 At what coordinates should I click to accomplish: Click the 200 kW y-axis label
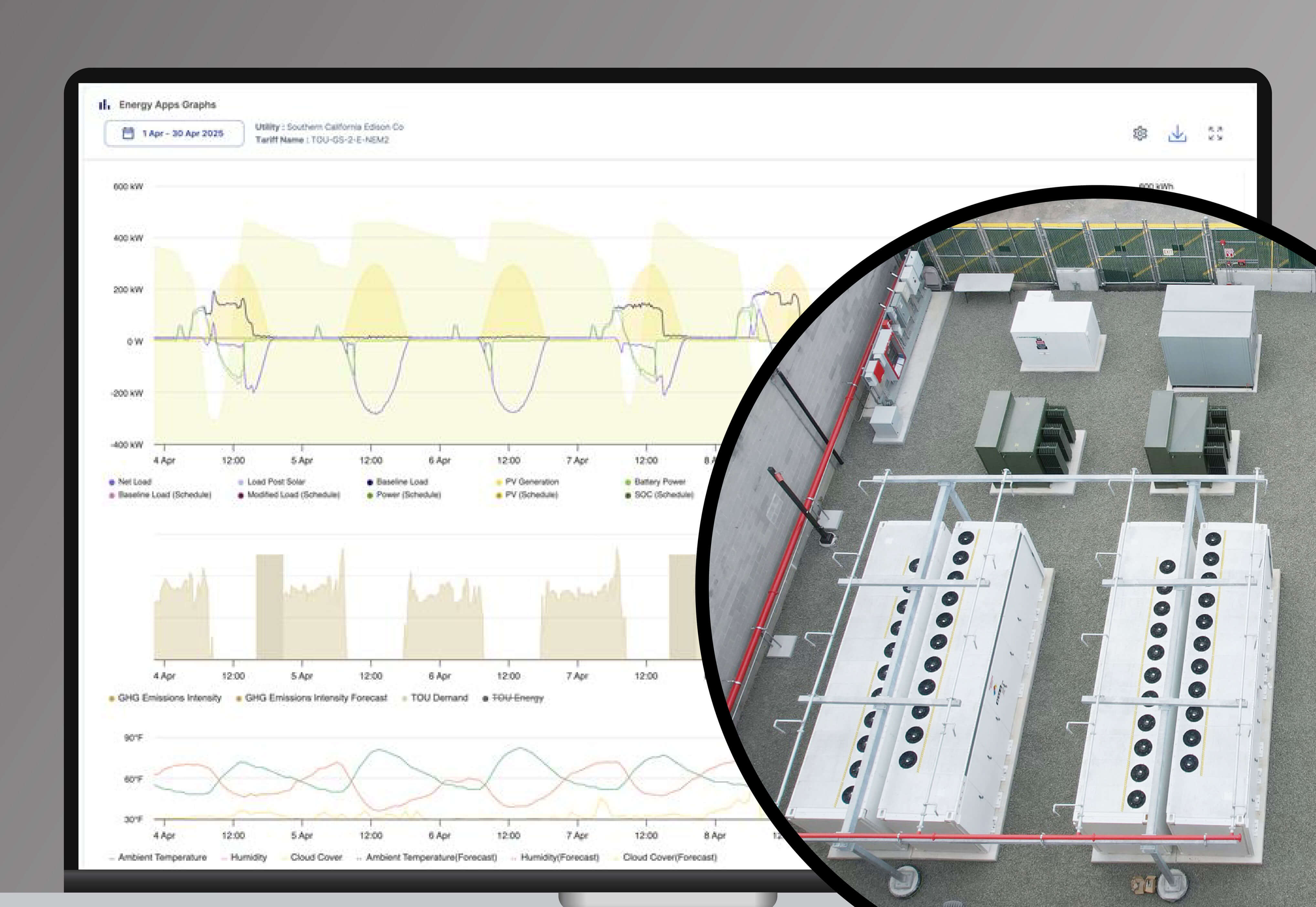pos(129,290)
